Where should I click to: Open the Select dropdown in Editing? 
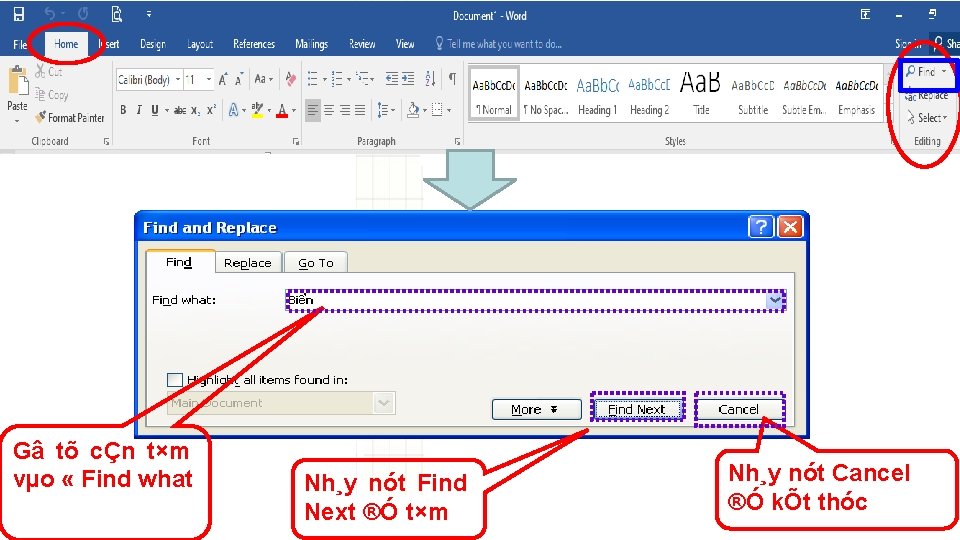tap(927, 118)
